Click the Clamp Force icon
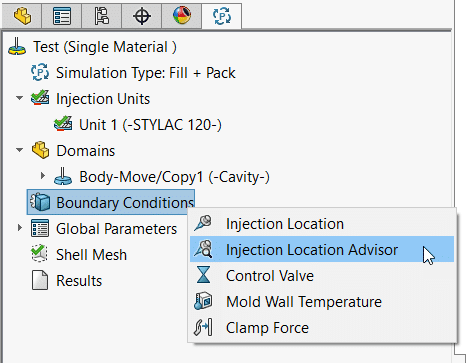 point(203,327)
